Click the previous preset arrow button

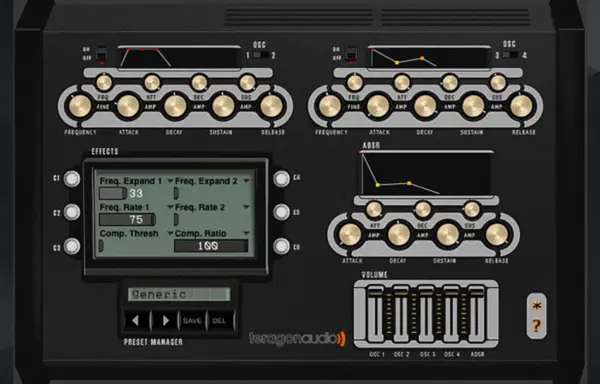(137, 321)
